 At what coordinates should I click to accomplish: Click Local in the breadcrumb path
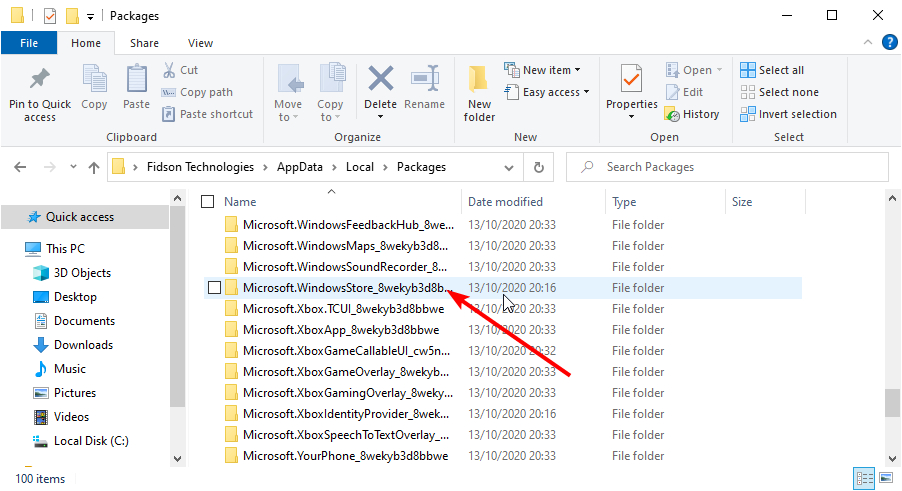click(x=360, y=167)
